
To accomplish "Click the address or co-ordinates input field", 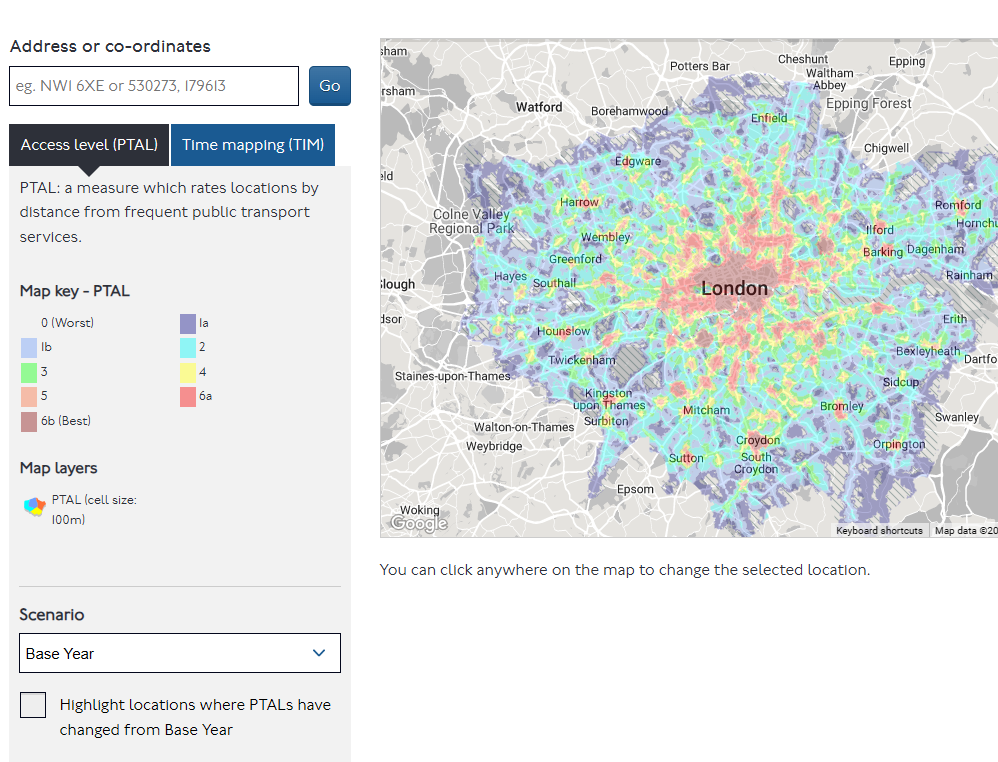I will [x=154, y=86].
